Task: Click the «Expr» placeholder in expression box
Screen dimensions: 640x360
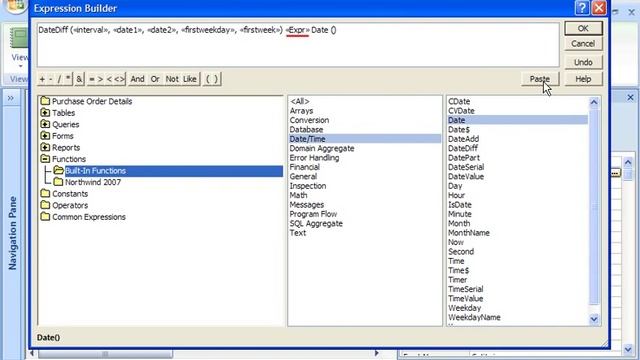Action: (297, 30)
